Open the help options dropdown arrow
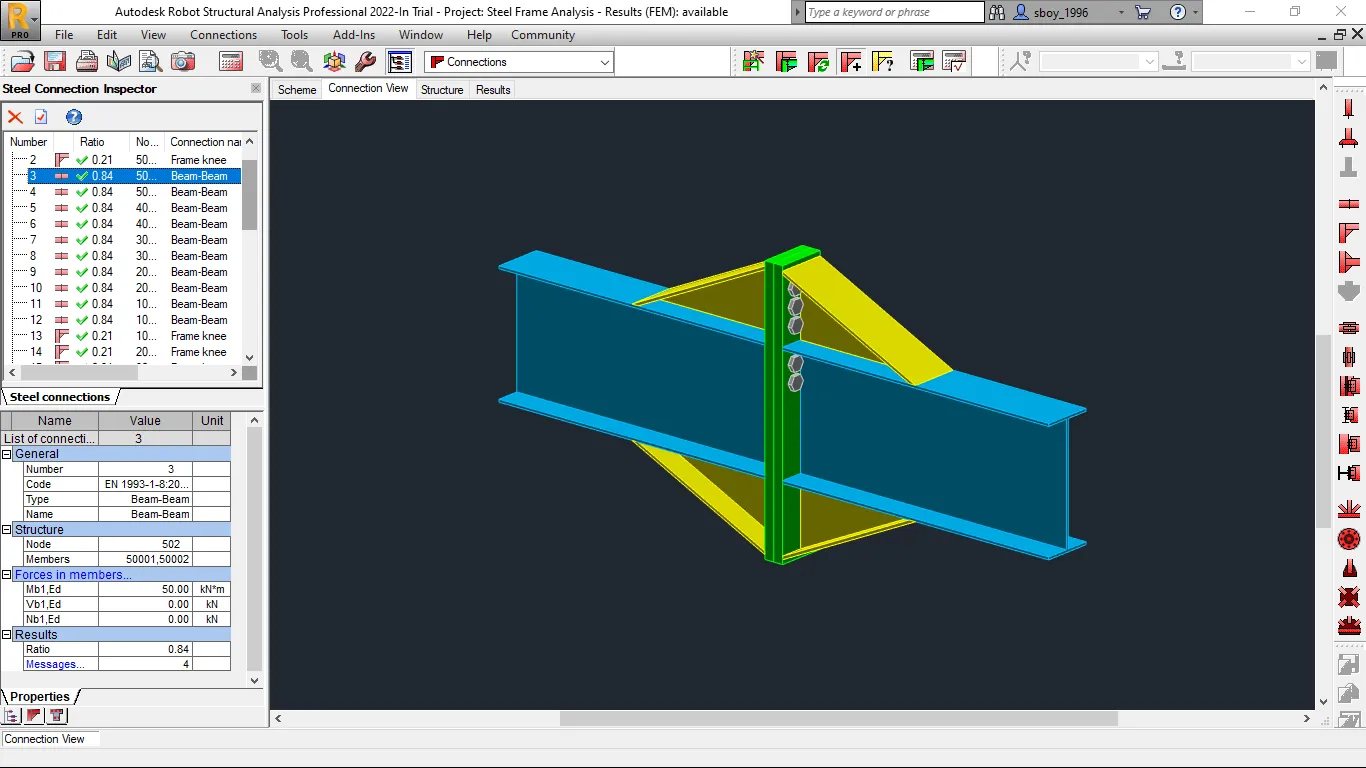1366x768 pixels. (x=1195, y=13)
